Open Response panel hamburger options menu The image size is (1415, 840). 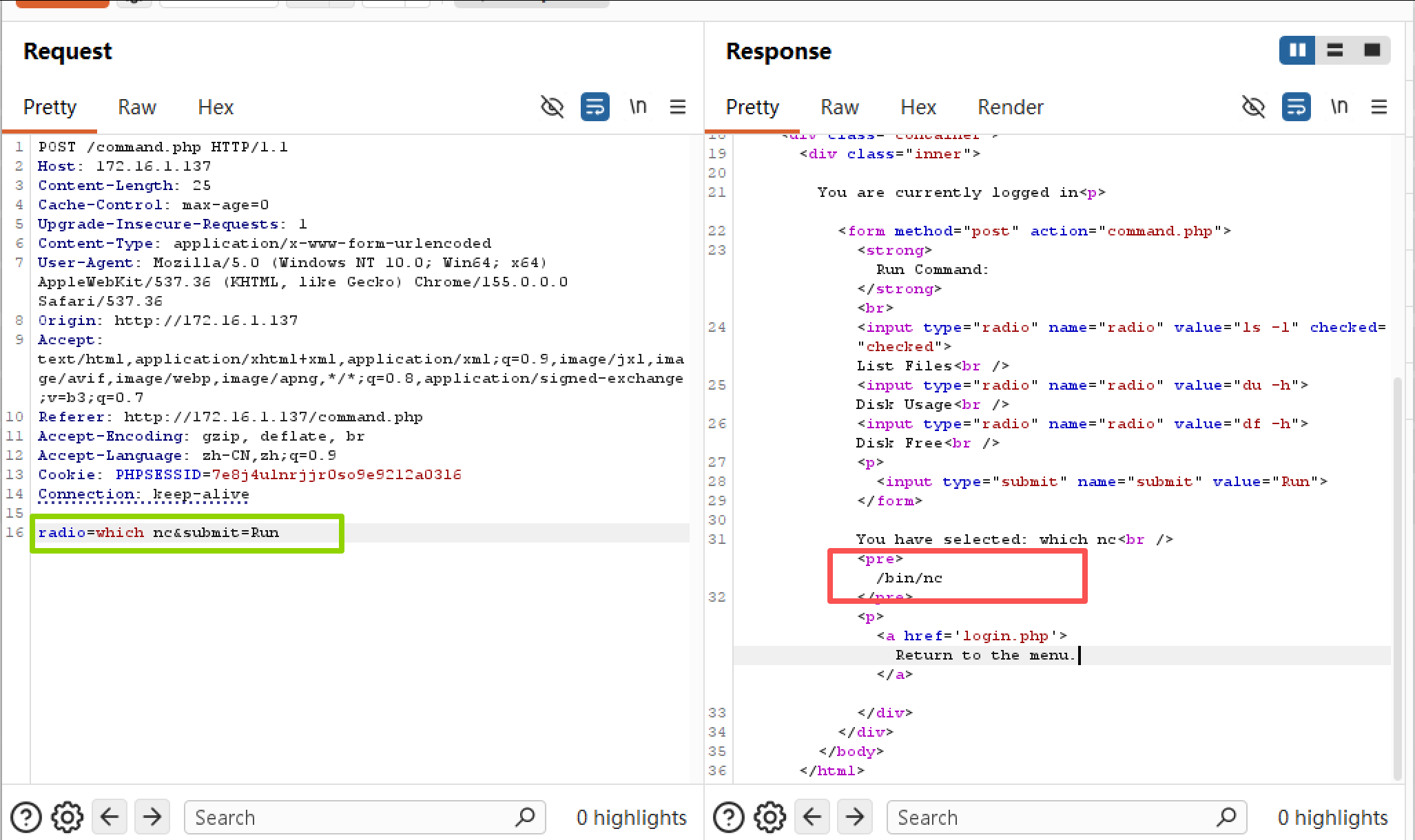1379,107
